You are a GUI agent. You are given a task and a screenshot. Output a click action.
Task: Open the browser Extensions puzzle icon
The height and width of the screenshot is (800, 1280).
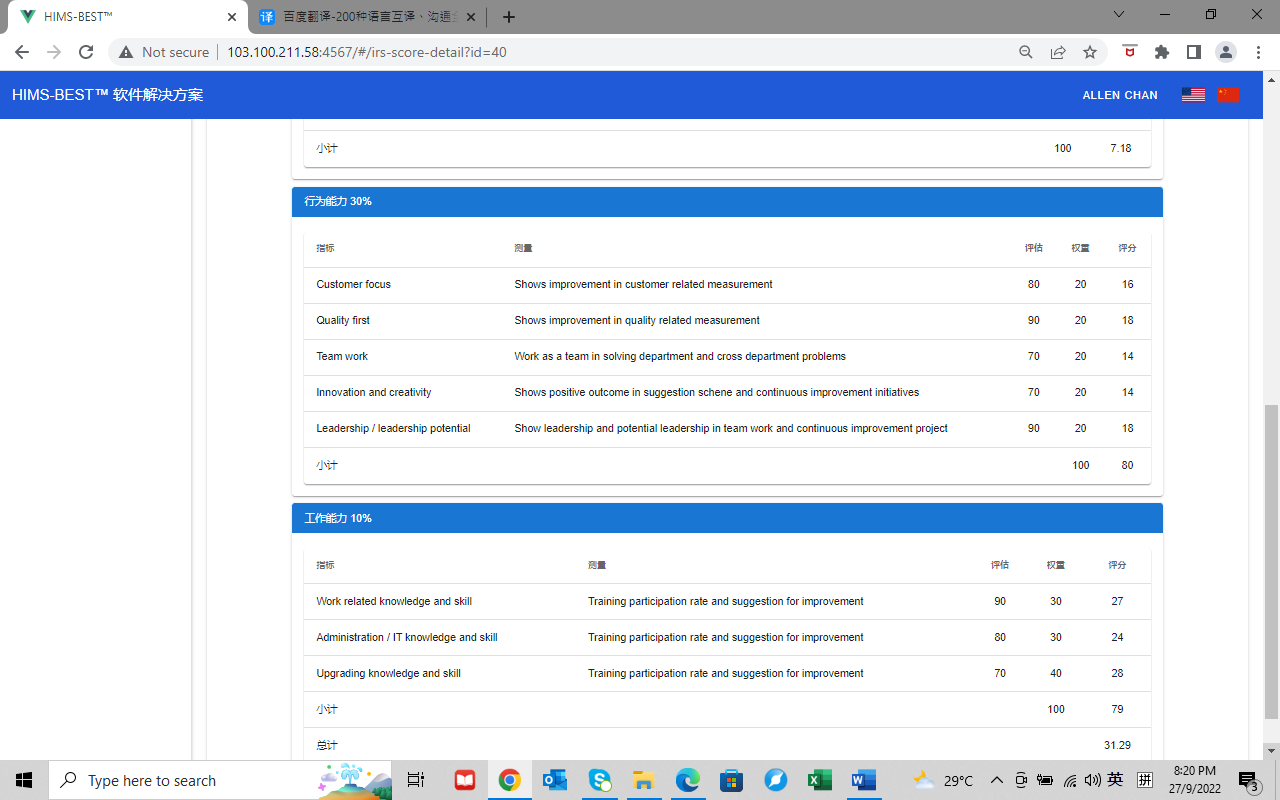click(x=1161, y=52)
